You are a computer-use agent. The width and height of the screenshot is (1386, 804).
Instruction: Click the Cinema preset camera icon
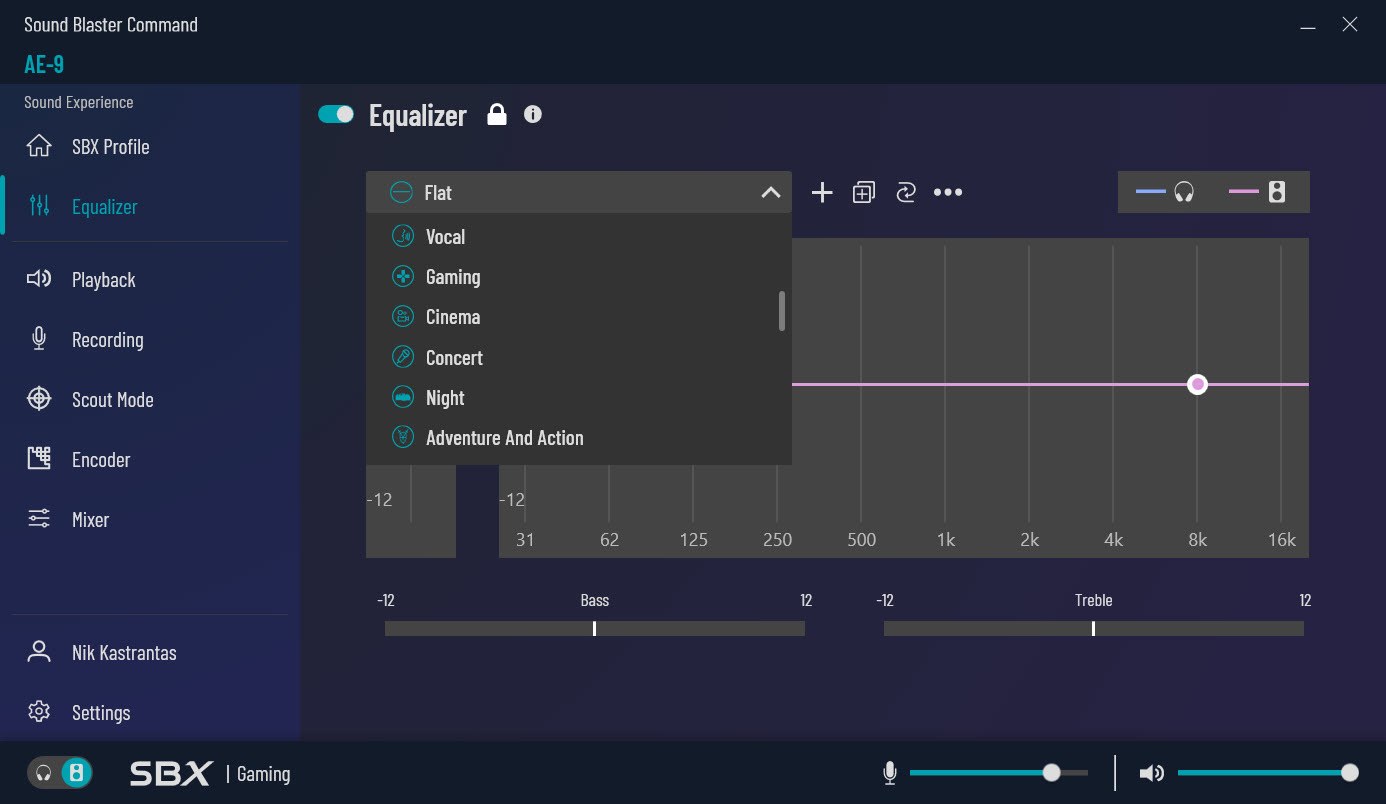tap(402, 316)
